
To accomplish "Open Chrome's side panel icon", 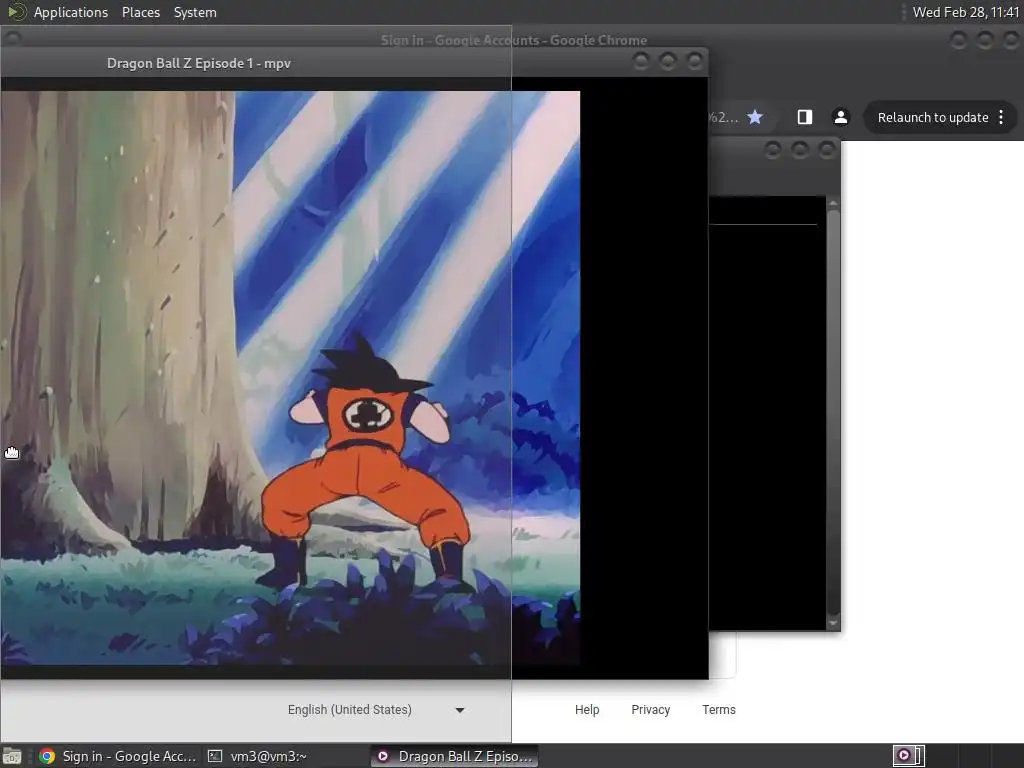I will (805, 117).
